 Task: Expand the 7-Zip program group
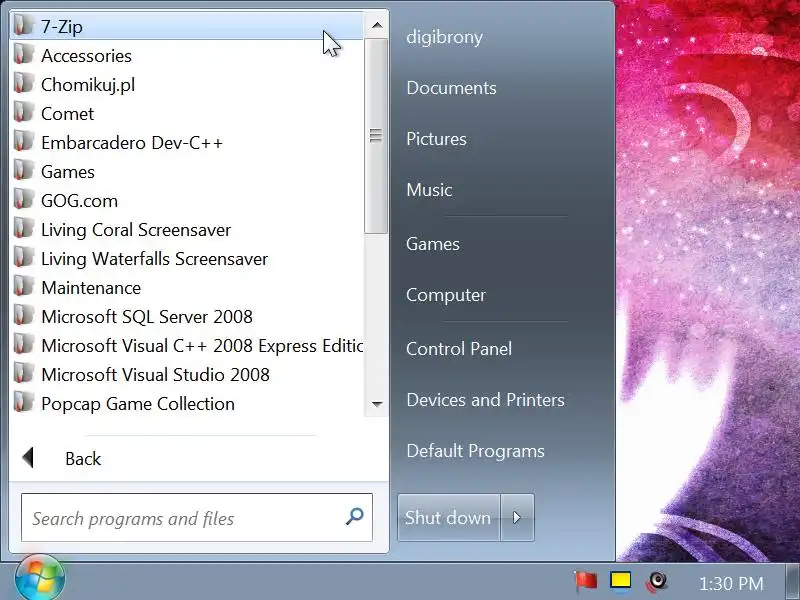click(x=187, y=26)
